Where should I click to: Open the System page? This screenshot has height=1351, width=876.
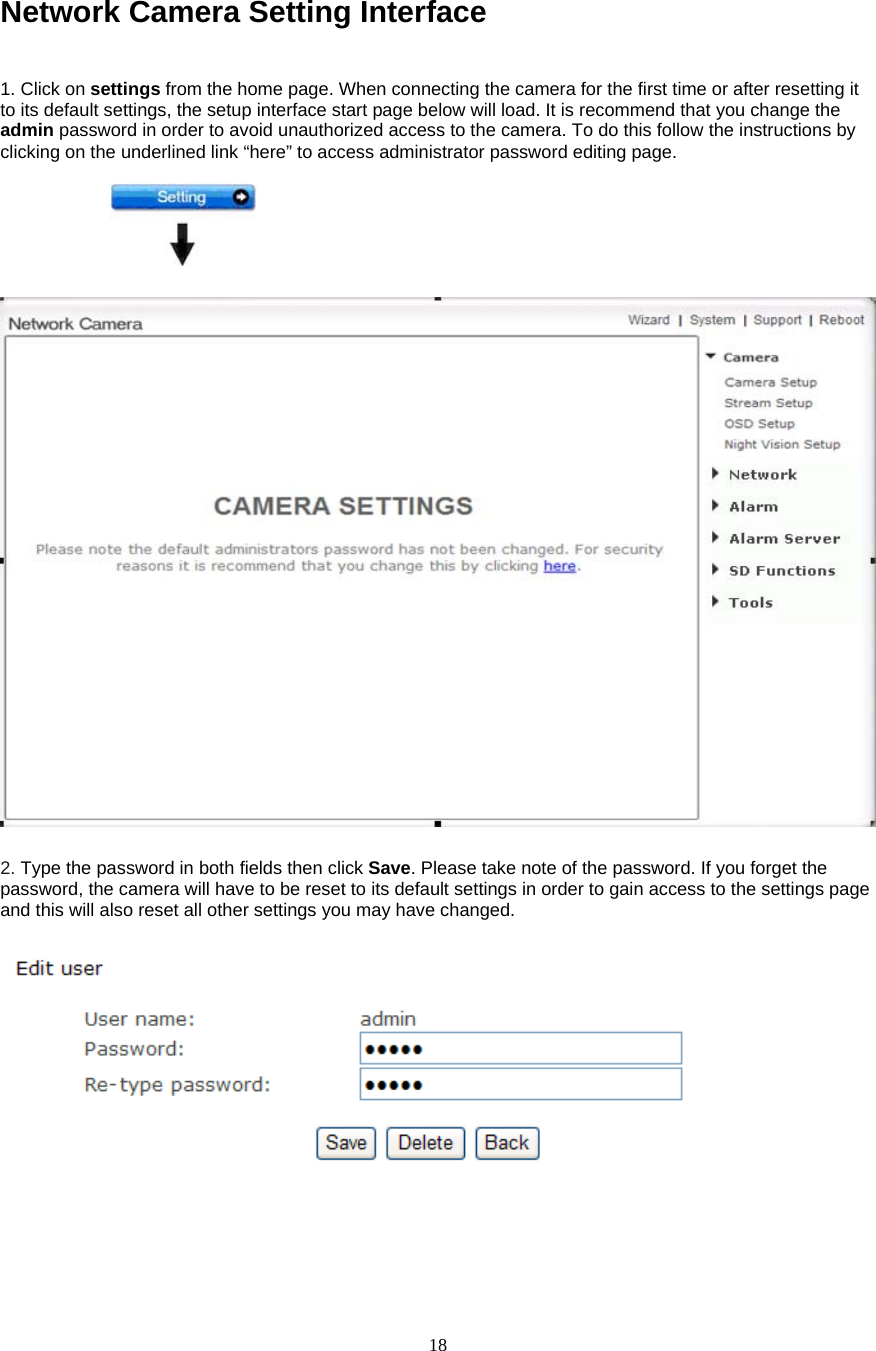(x=712, y=320)
